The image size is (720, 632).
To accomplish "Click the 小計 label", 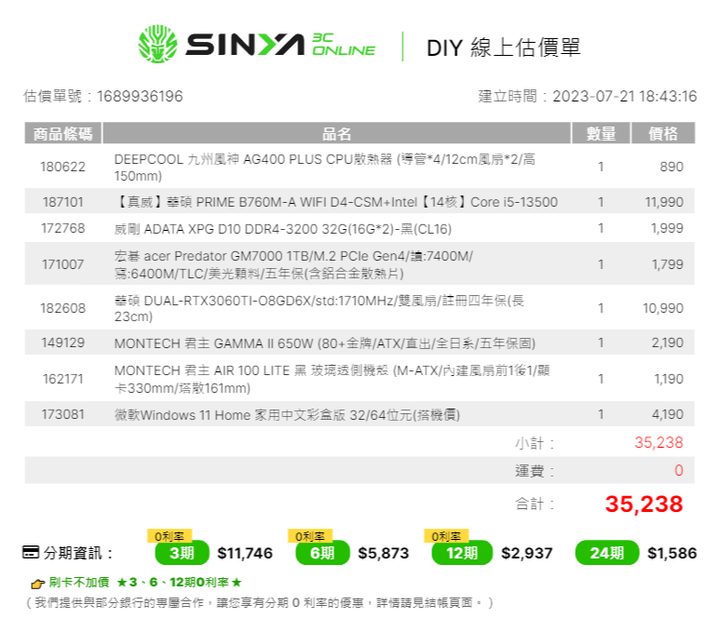I will 534,443.
